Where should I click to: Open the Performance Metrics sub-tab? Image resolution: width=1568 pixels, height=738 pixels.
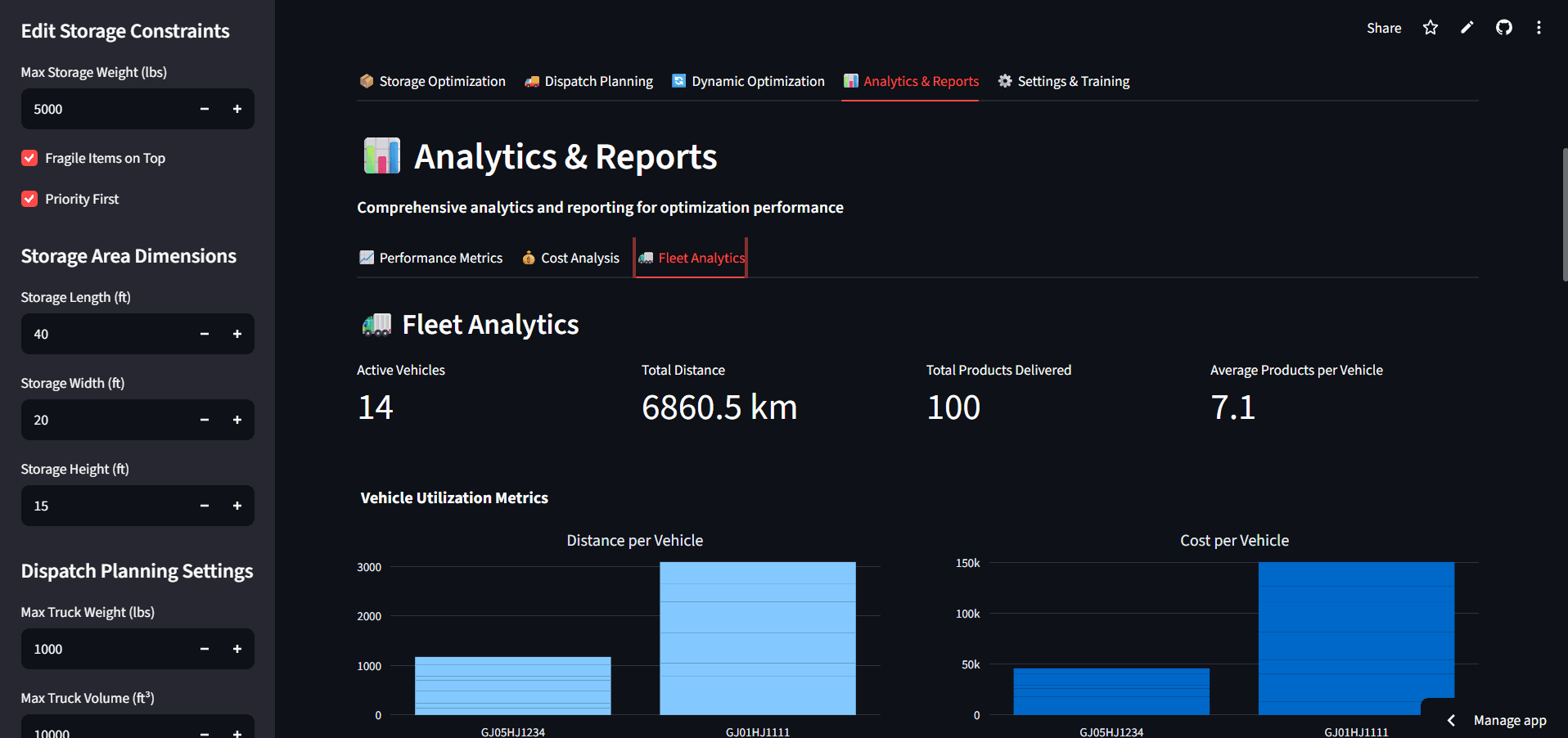(x=430, y=258)
